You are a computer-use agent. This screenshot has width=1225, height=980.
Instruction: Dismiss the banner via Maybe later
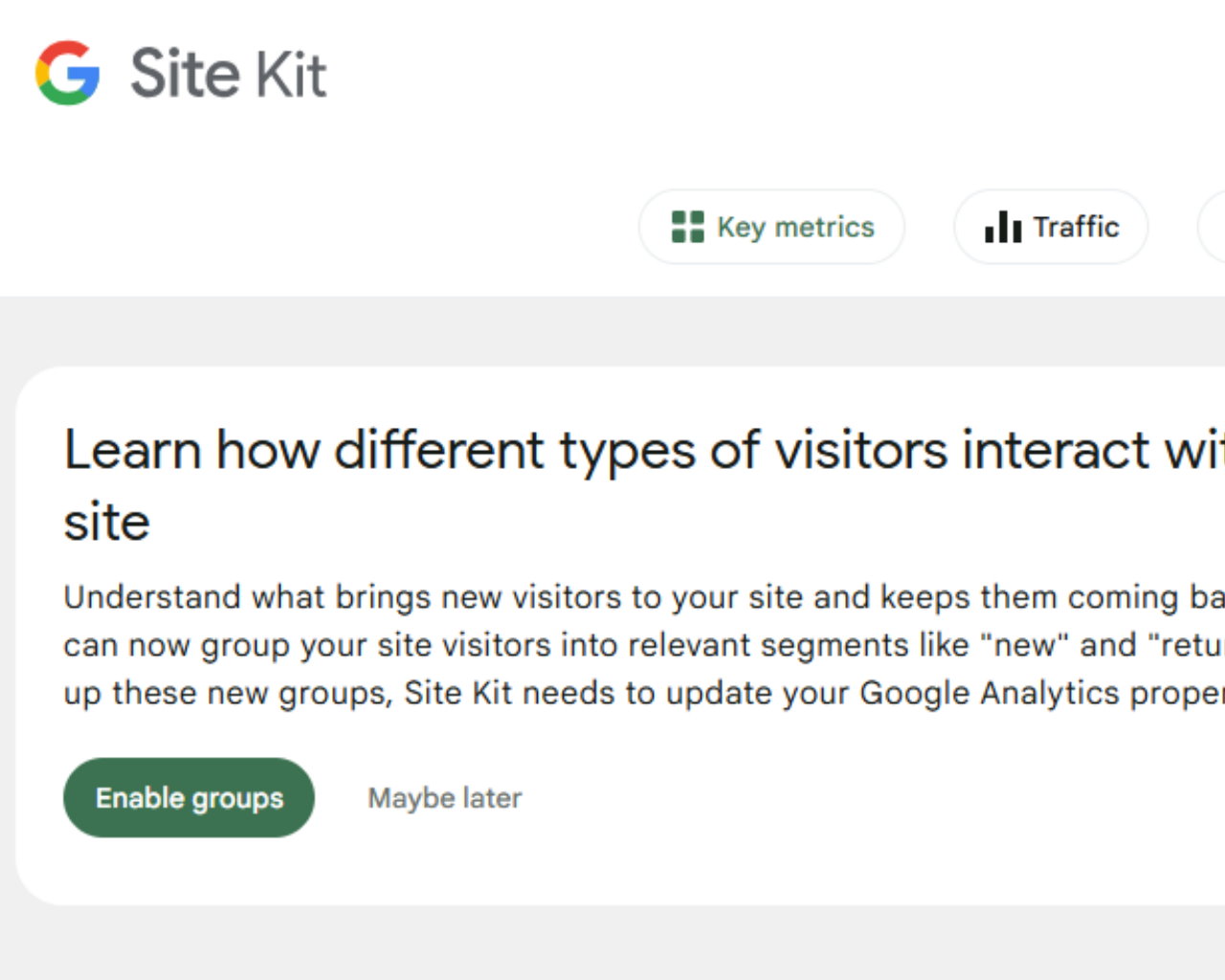tap(444, 797)
